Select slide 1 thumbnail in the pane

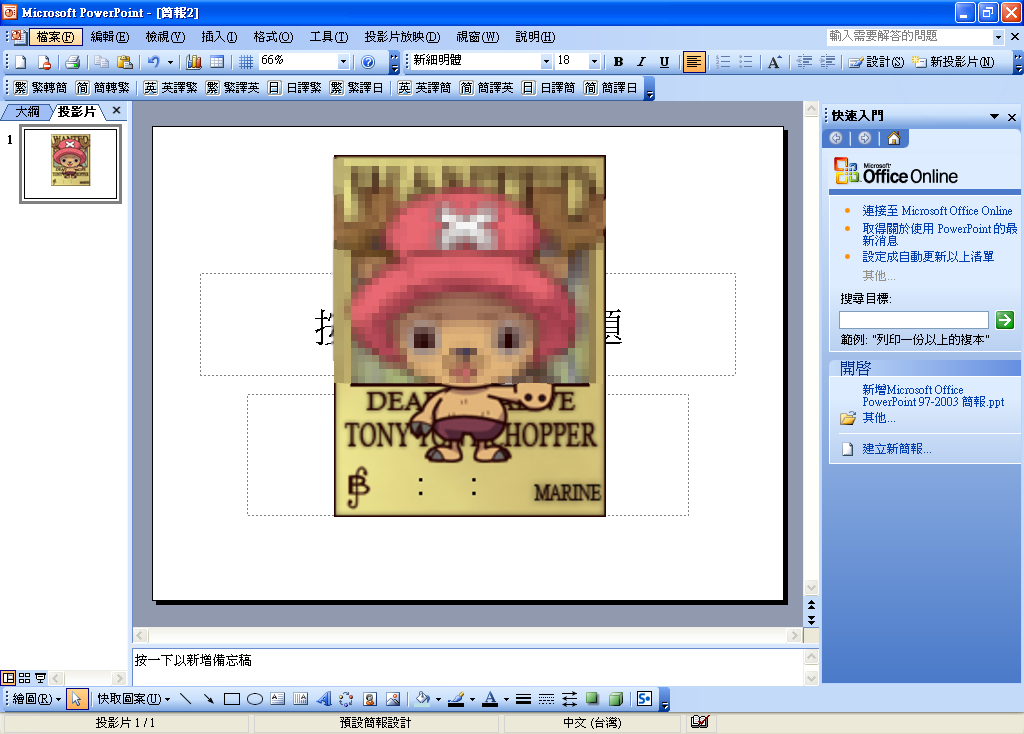click(71, 163)
